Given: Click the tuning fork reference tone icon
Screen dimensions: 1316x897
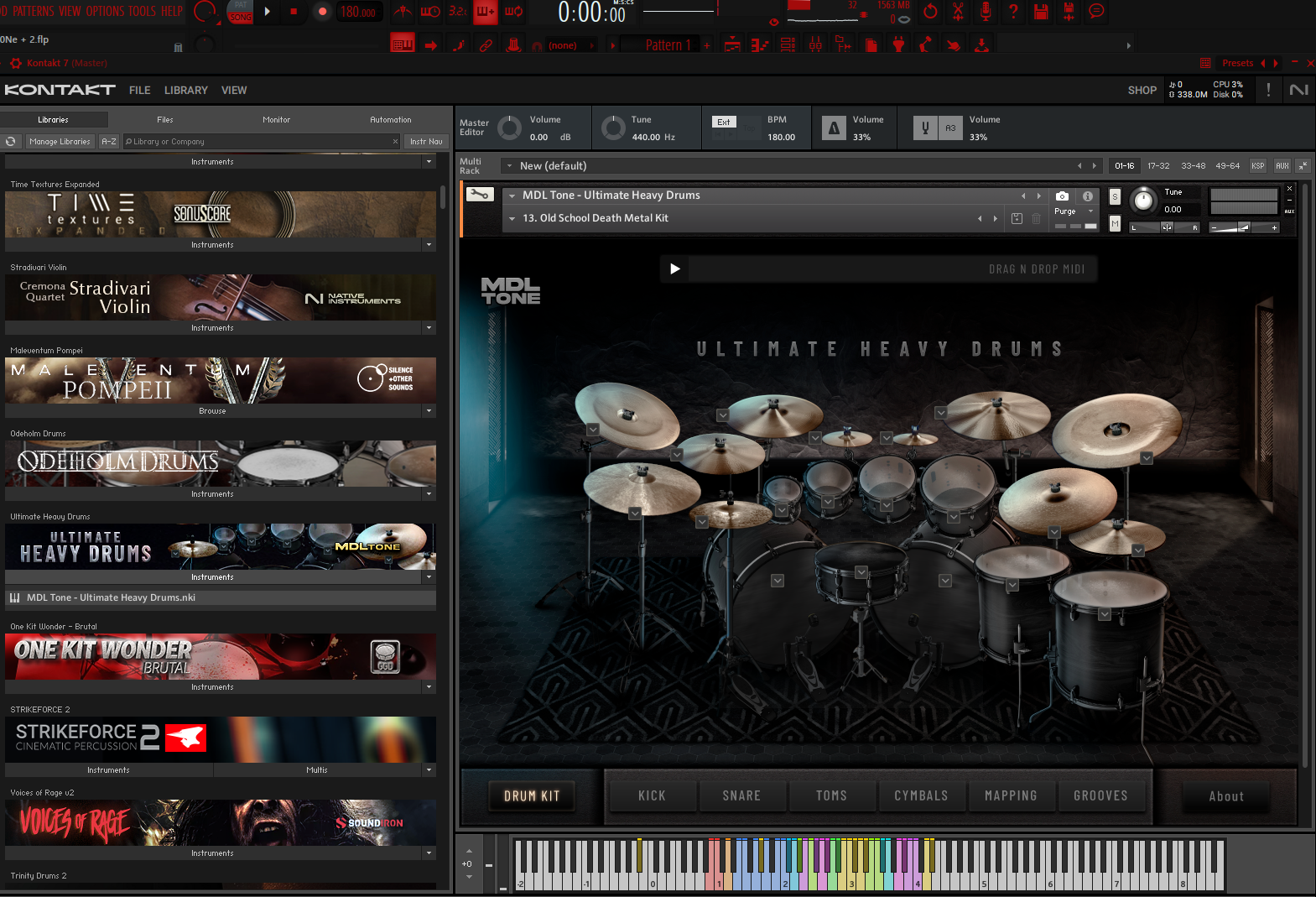Looking at the screenshot, I should (x=925, y=128).
